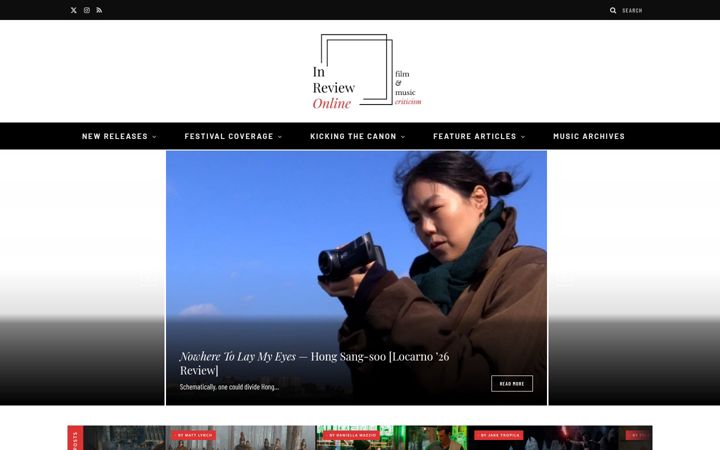Open the By Jake Tropila author tag
Image resolution: width=720 pixels, height=450 pixels.
click(x=500, y=435)
